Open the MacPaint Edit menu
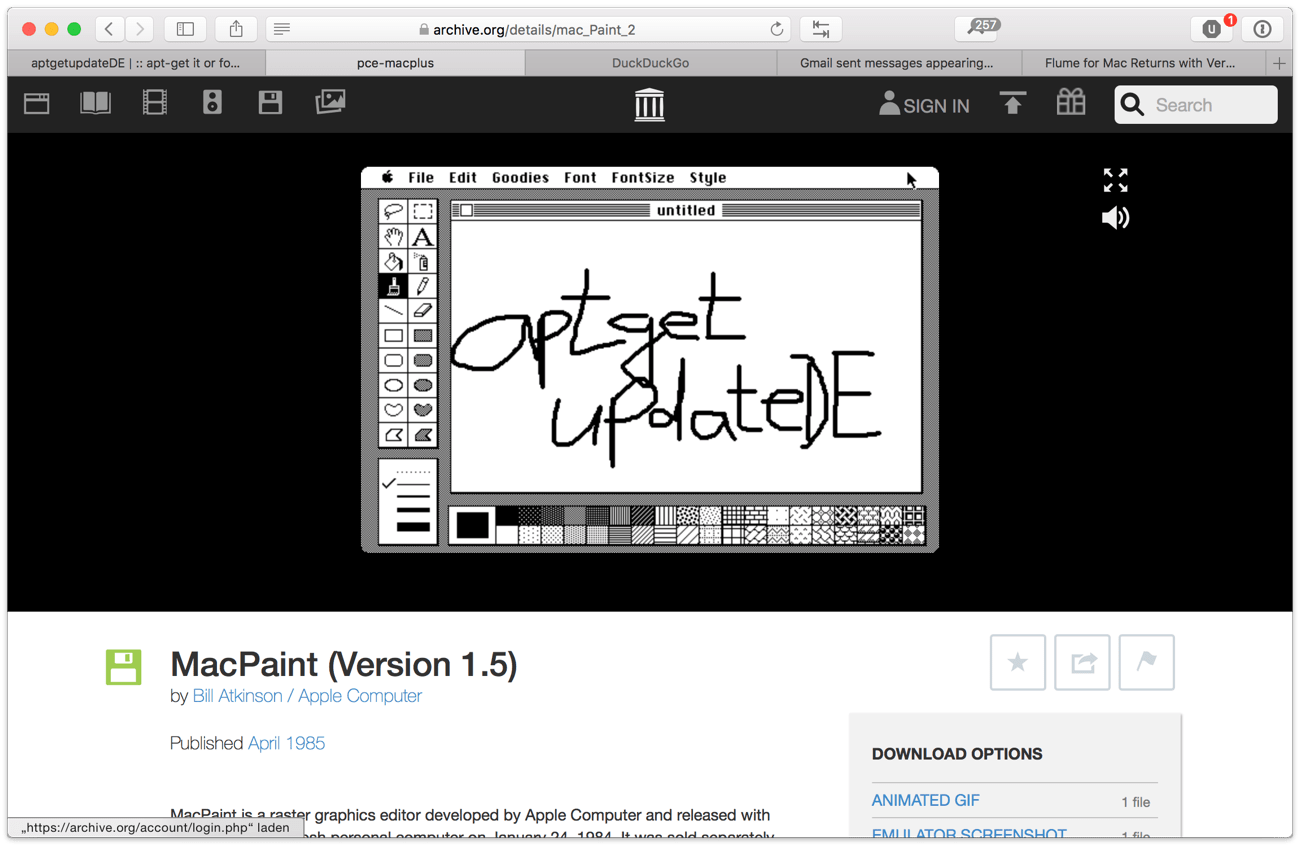The image size is (1300, 845). (463, 178)
